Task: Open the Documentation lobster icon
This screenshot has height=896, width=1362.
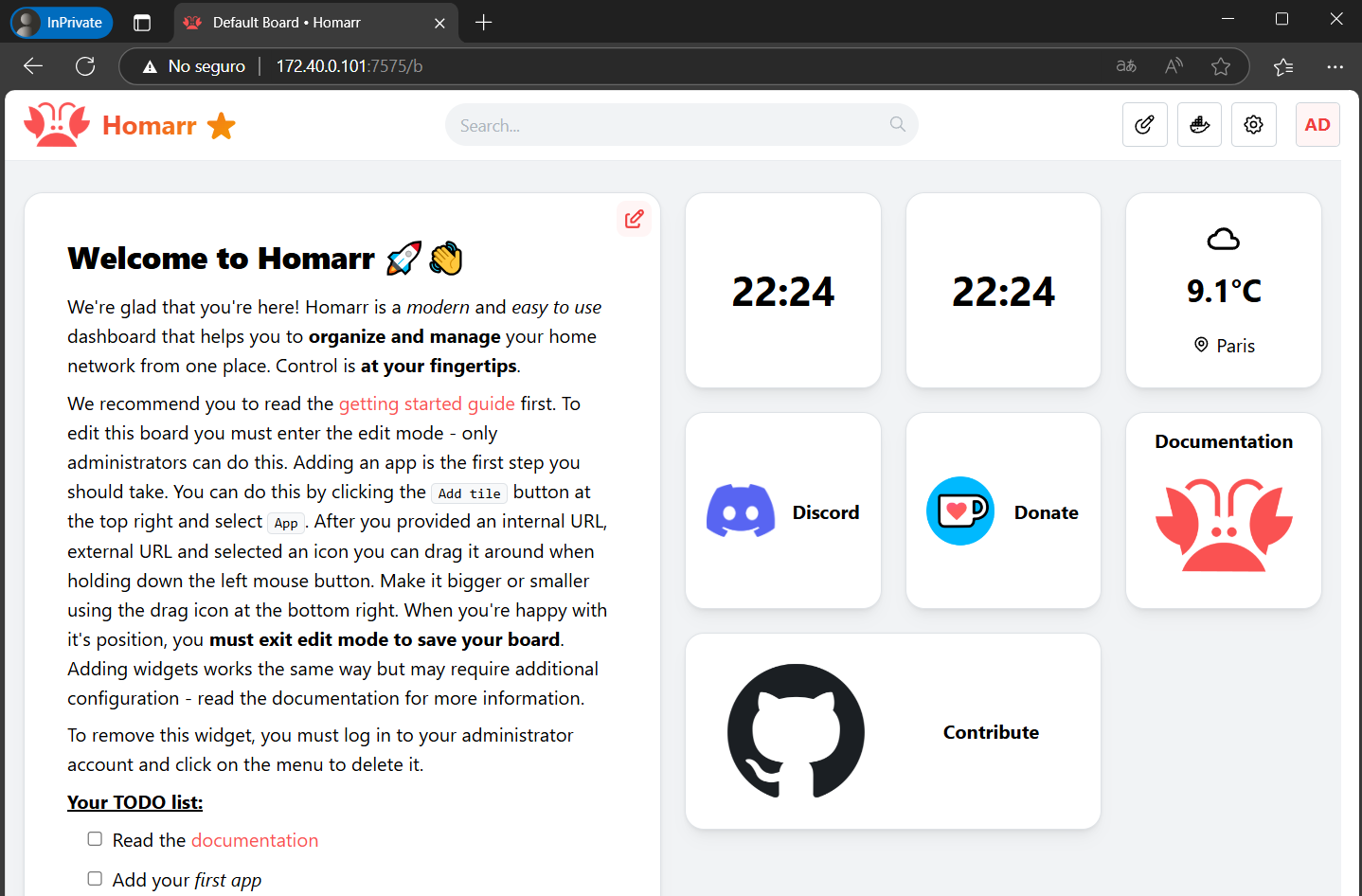Action: (x=1224, y=525)
